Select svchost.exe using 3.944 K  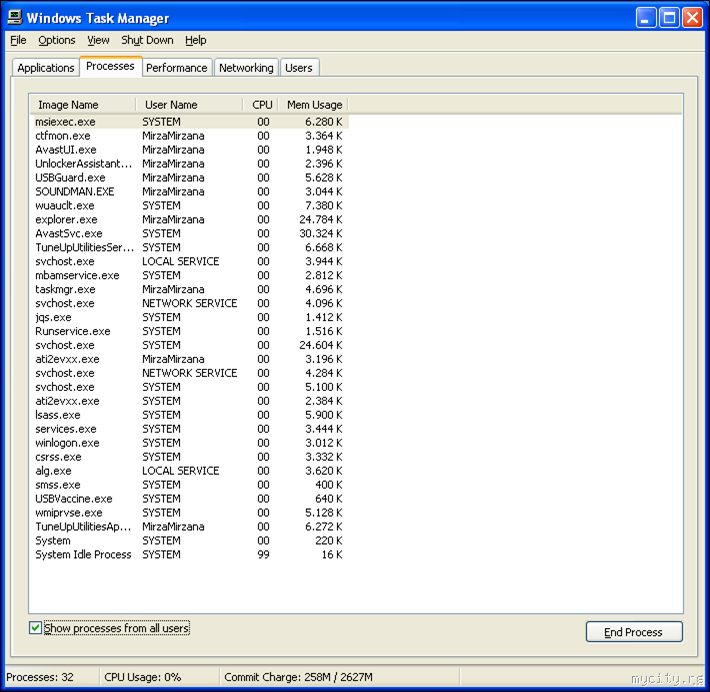(189, 261)
